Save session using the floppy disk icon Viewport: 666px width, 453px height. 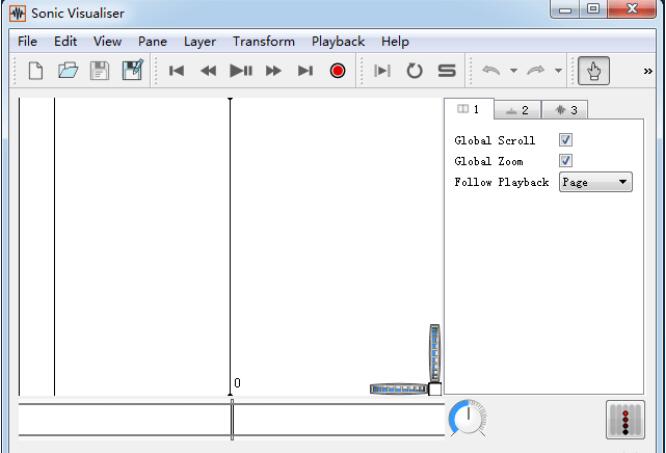point(100,70)
